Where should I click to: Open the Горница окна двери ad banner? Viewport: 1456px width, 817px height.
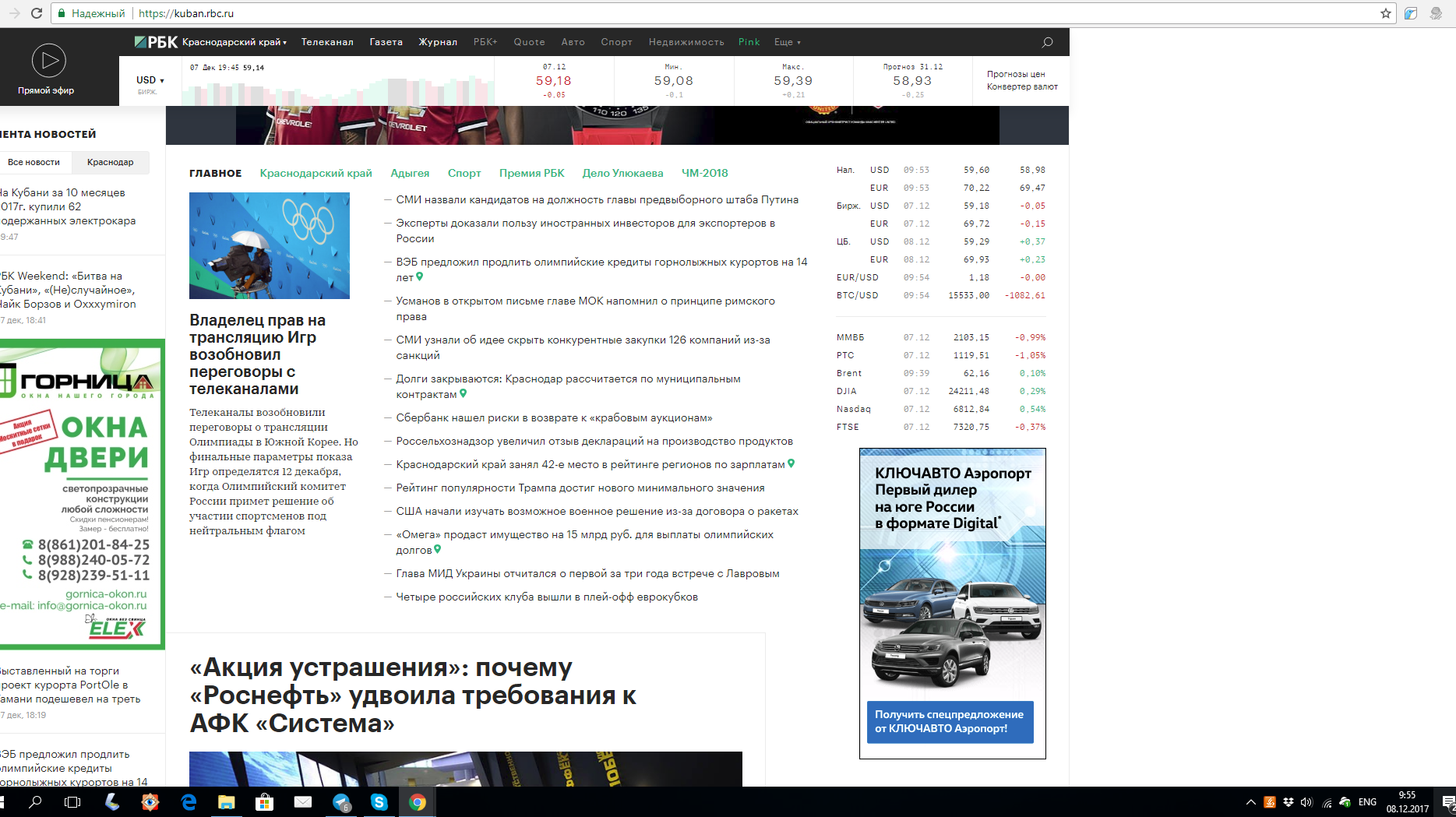(x=81, y=494)
